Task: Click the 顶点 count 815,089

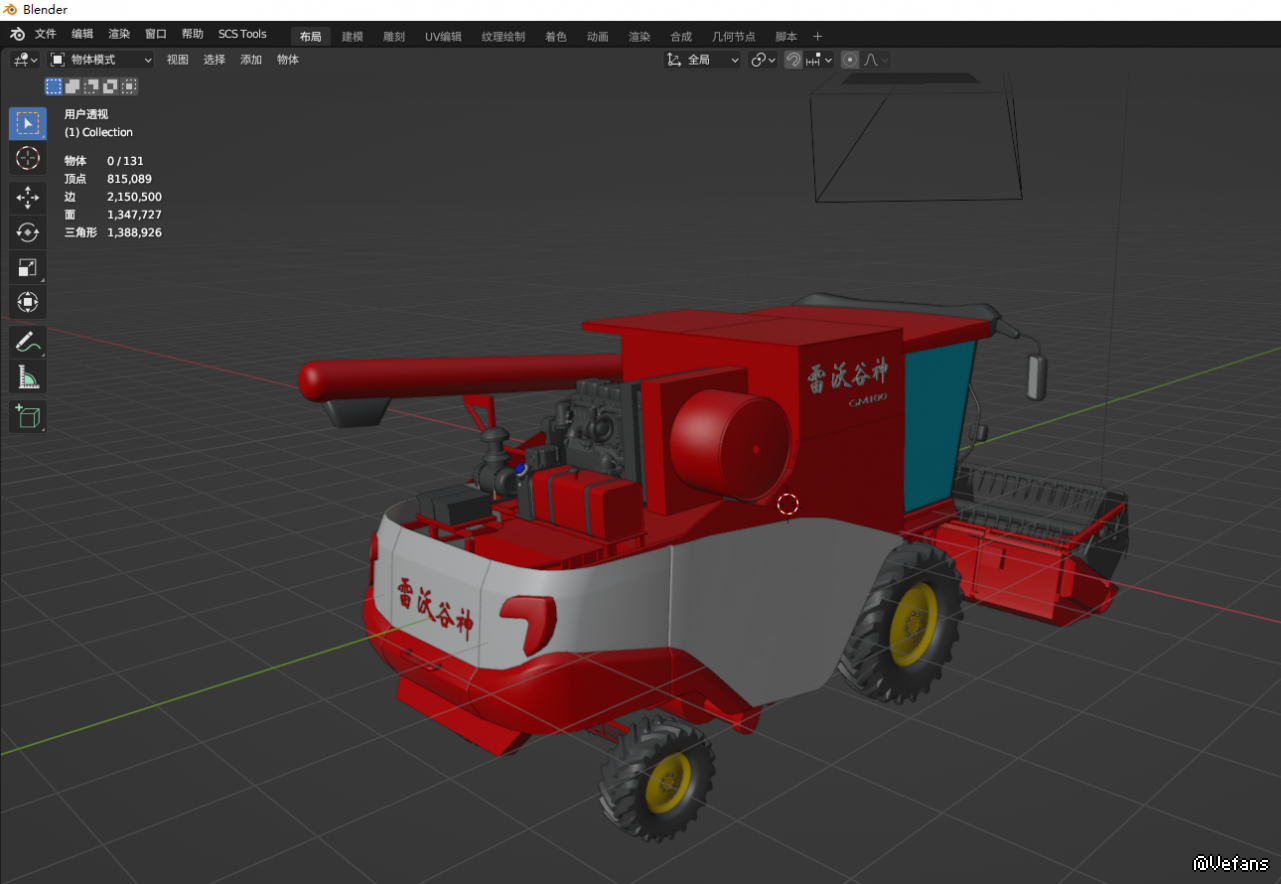Action: pyautogui.click(x=129, y=179)
